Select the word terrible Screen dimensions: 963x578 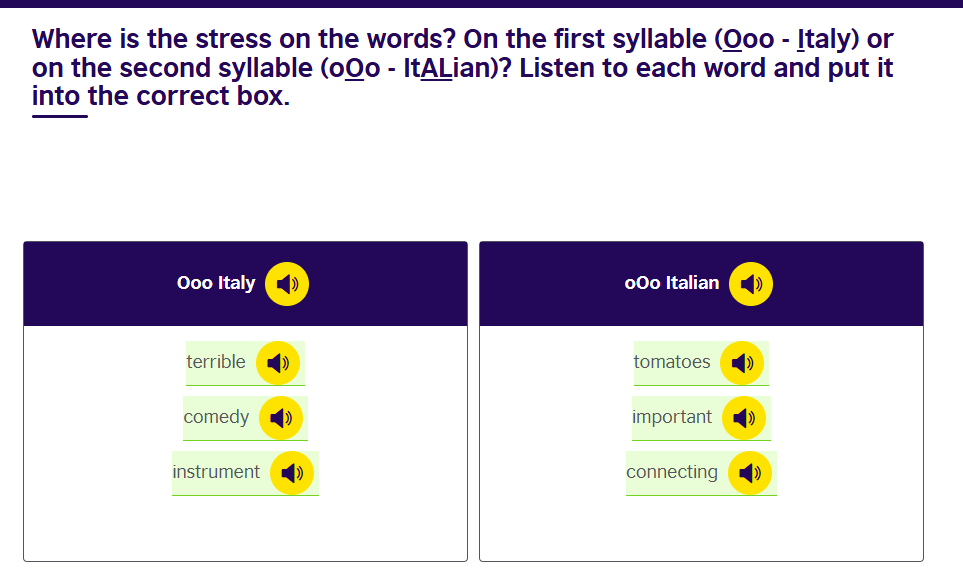[x=216, y=362]
